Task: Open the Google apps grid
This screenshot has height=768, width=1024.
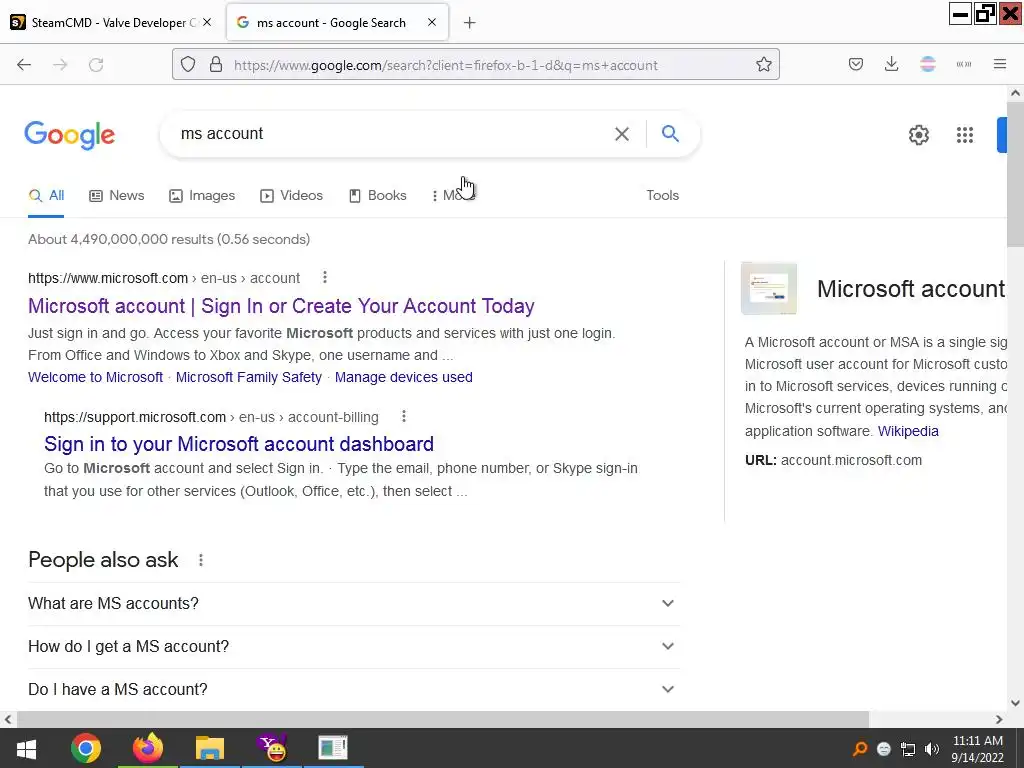Action: [x=965, y=135]
